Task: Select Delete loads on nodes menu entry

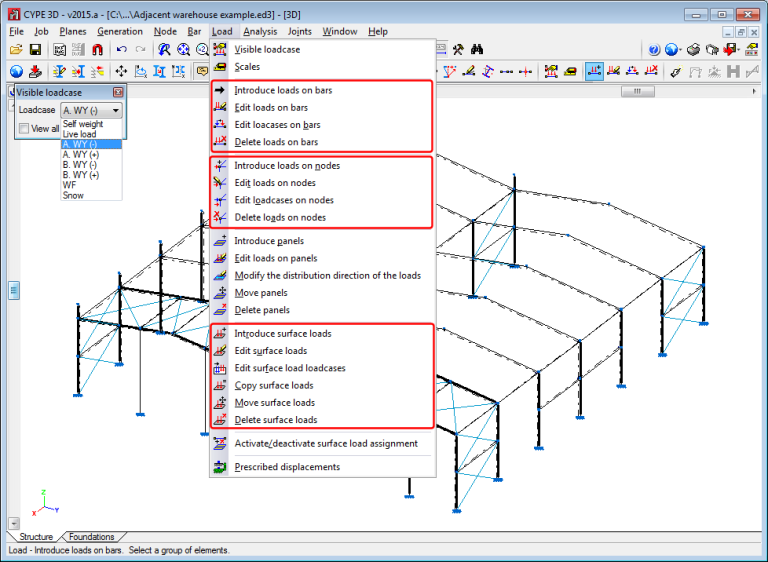Action: [323, 218]
